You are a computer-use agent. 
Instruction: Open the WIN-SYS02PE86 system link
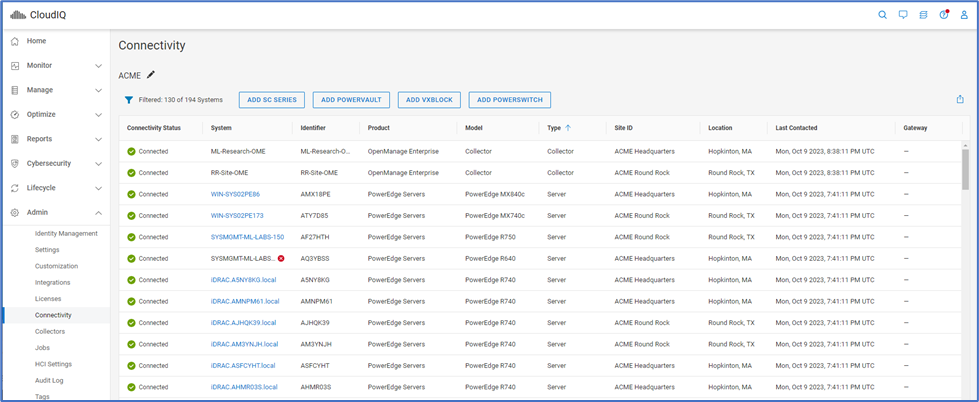[x=235, y=194]
